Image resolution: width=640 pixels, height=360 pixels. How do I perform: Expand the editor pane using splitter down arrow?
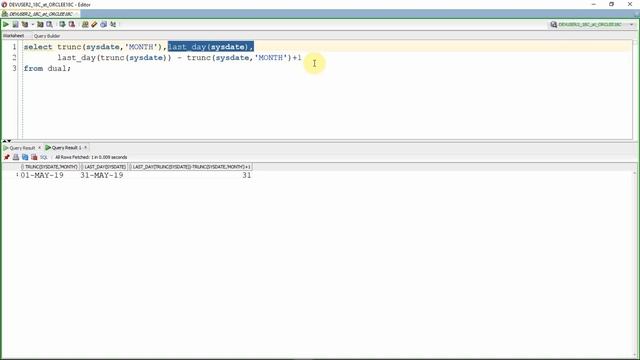point(9,141)
